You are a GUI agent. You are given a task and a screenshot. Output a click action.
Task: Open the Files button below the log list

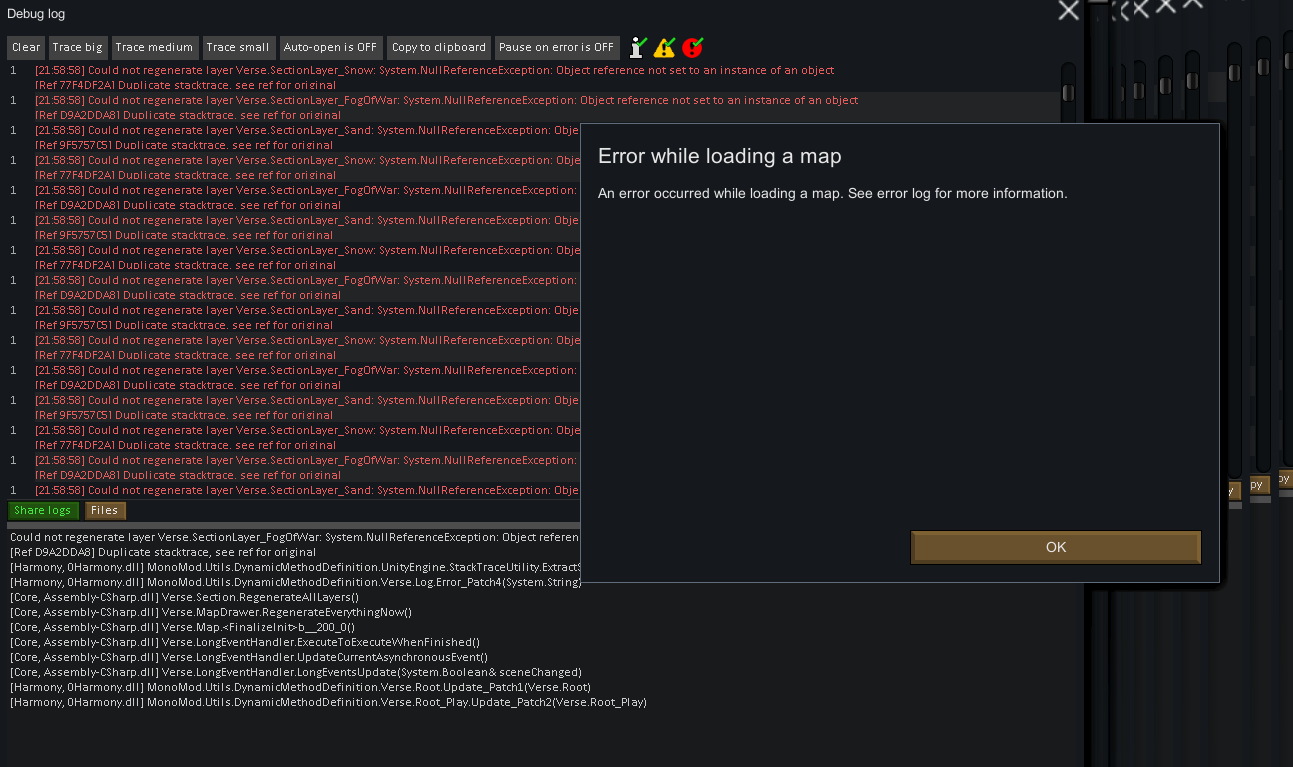[x=105, y=510]
